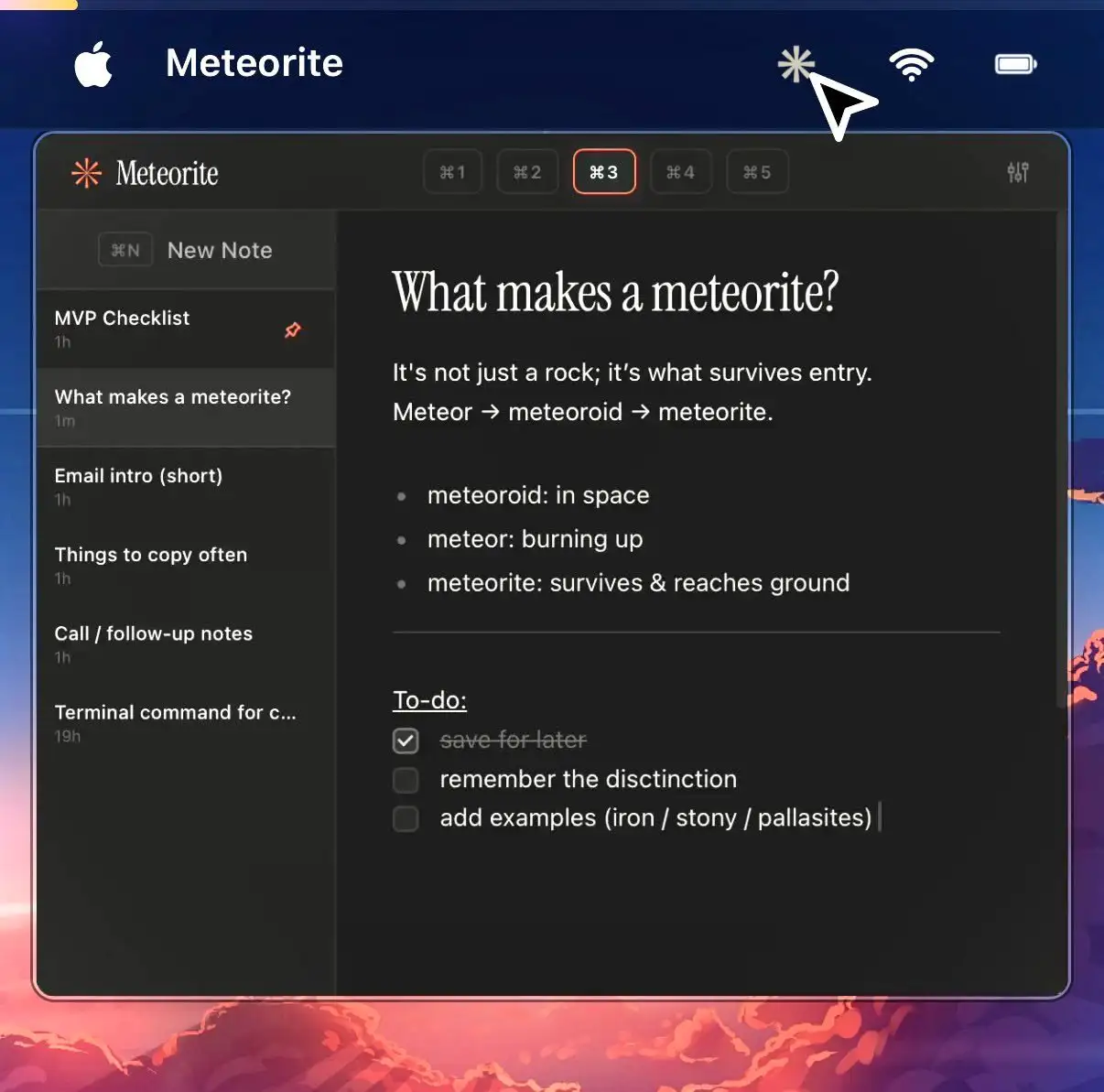
Task: Click the Meteorite asterisk in menu bar
Action: 796,64
